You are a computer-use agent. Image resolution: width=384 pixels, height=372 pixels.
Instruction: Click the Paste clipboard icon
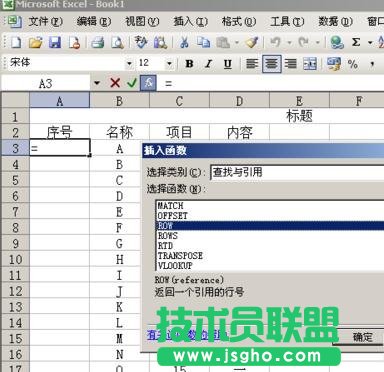[223, 42]
